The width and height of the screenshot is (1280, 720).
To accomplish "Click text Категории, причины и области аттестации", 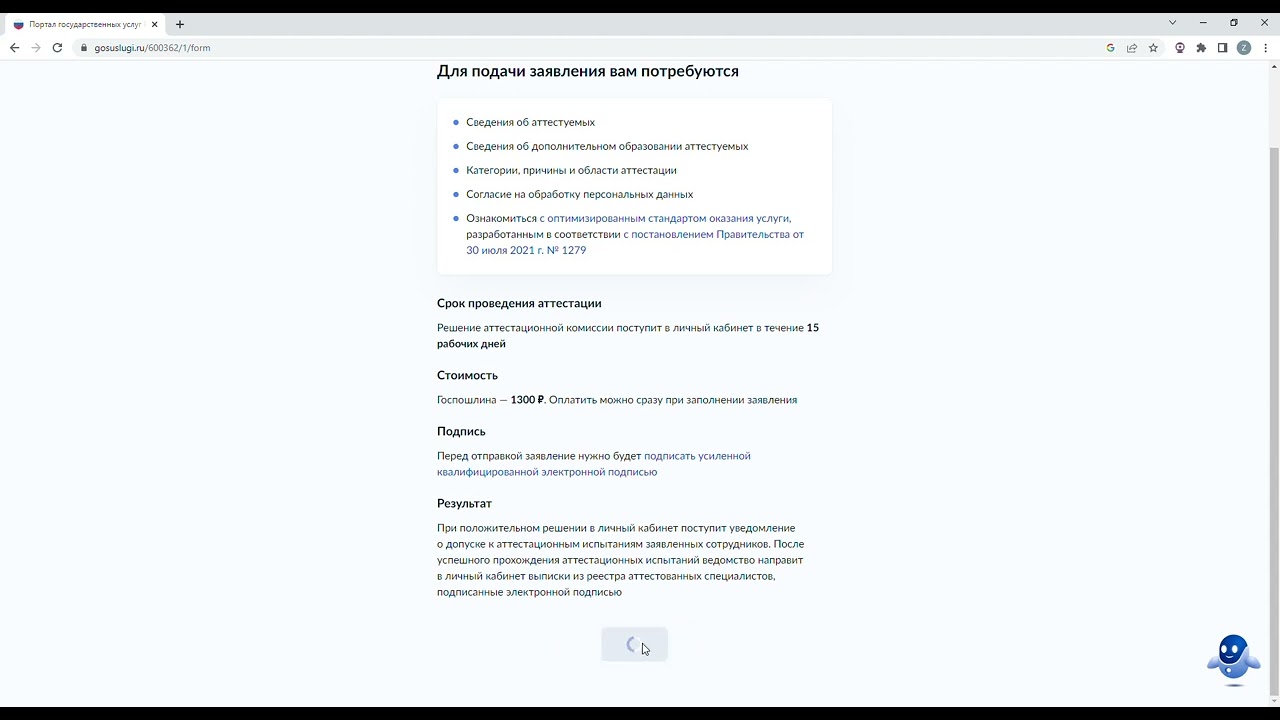I will [x=571, y=170].
